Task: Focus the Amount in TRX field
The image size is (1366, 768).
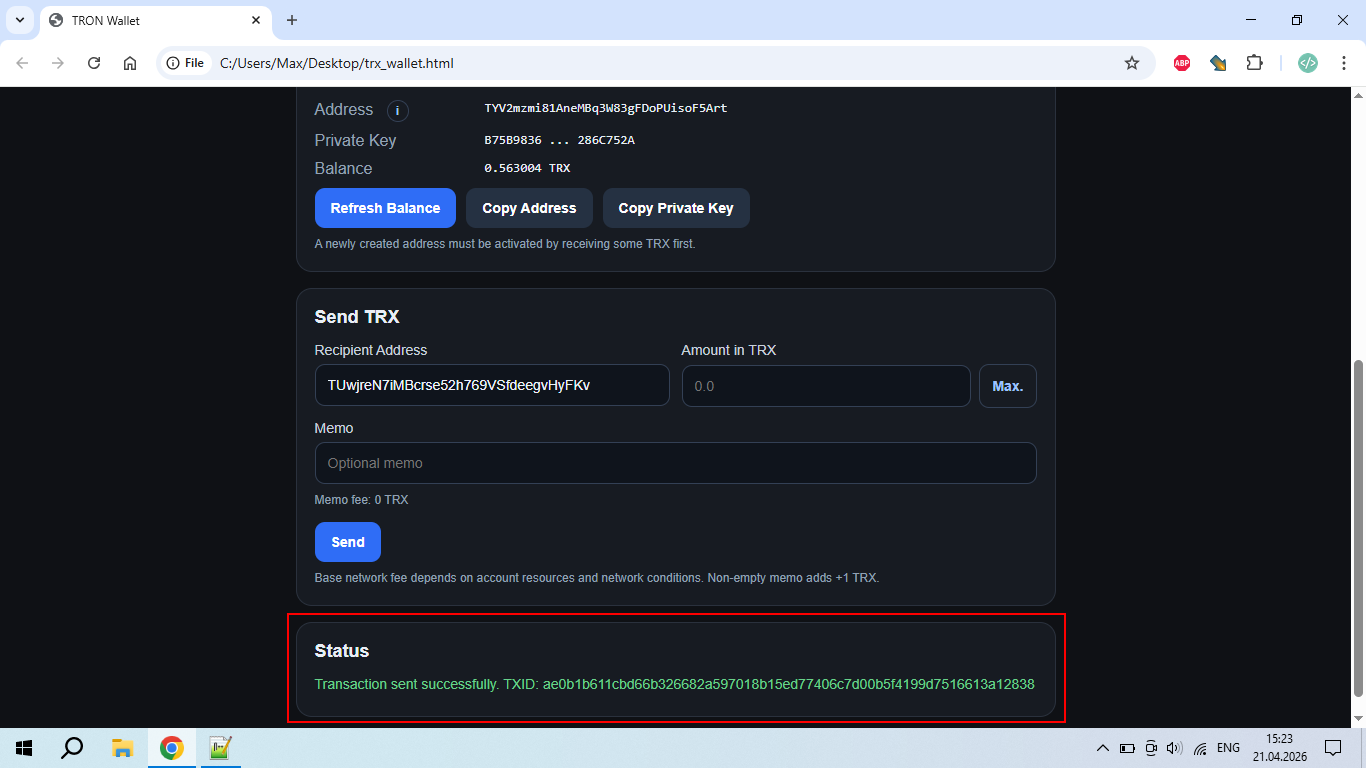Action: point(826,386)
